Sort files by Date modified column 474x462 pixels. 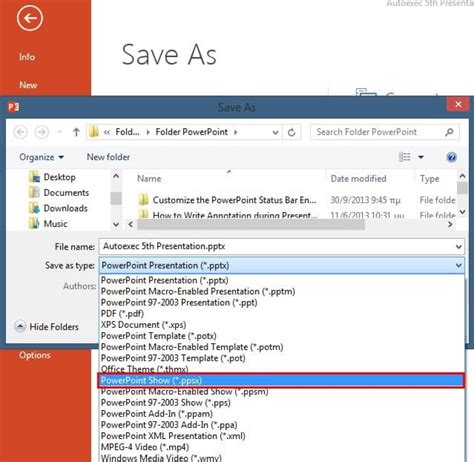(358, 179)
